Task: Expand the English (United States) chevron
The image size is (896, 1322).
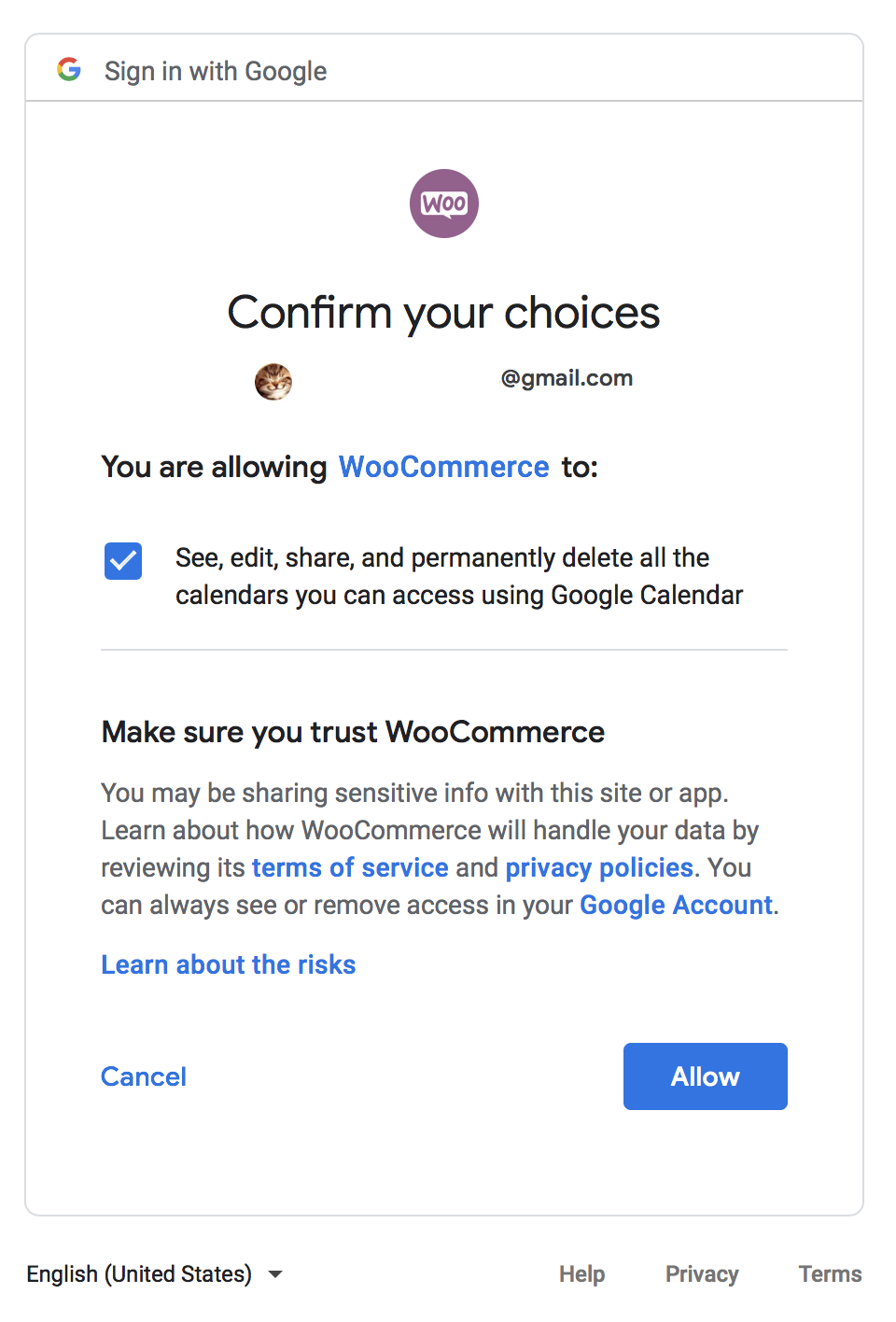Action: pyautogui.click(x=274, y=1273)
